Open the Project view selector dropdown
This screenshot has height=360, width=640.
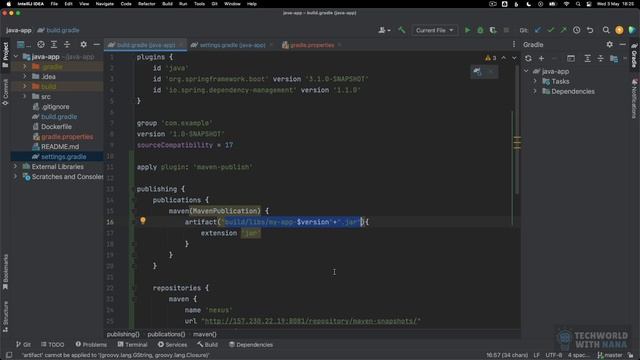point(23,44)
